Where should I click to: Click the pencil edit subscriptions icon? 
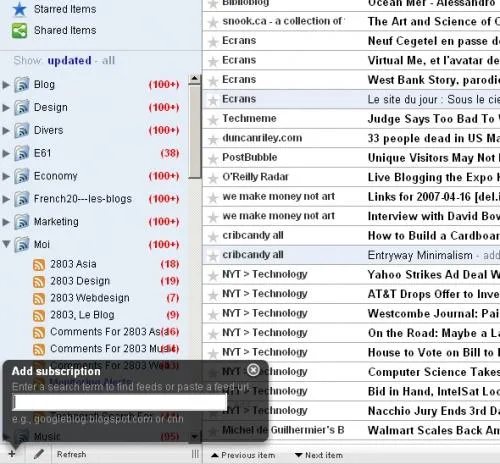(x=39, y=454)
